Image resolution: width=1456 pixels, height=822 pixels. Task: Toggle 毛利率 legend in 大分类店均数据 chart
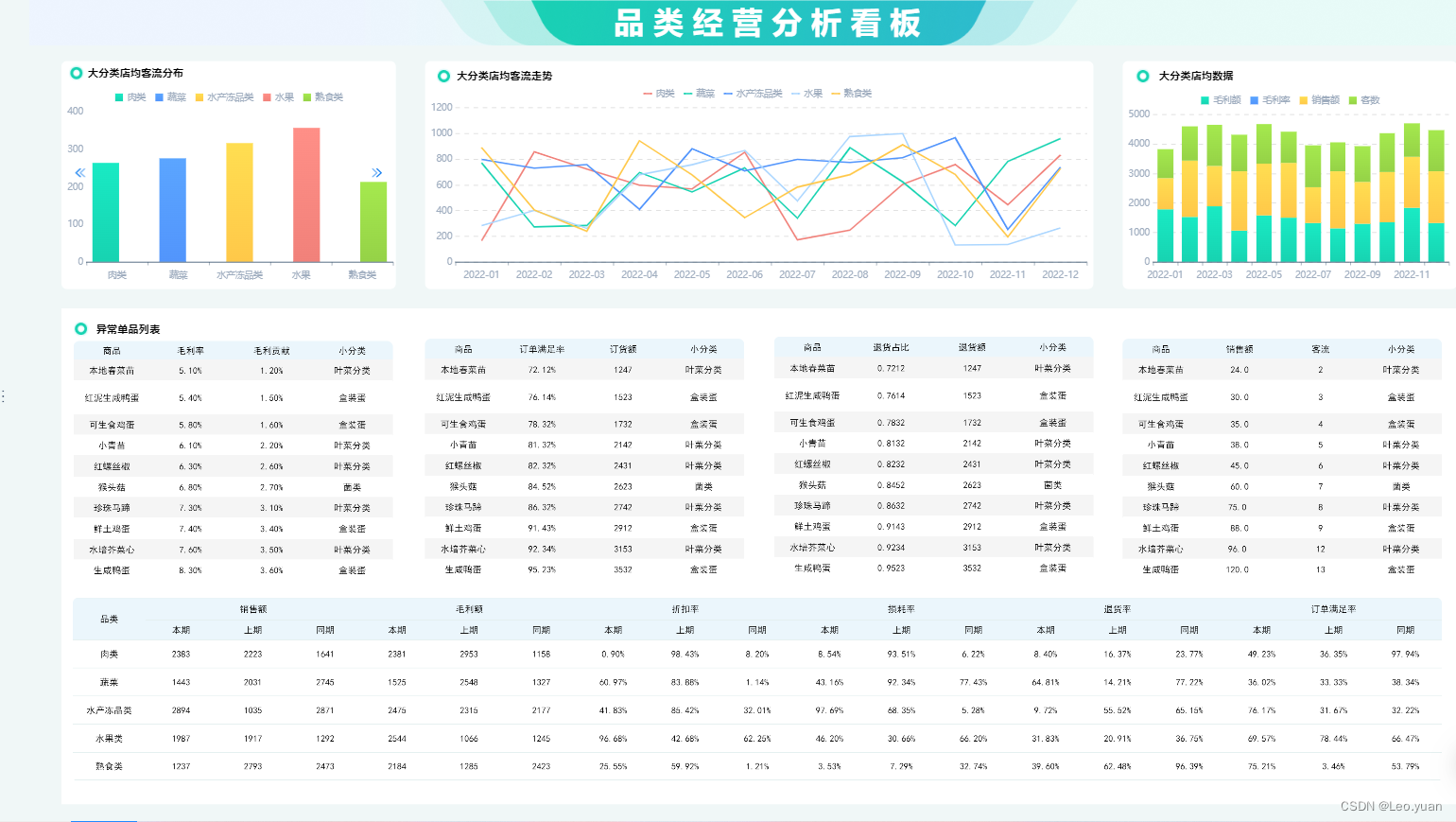[x=1270, y=100]
